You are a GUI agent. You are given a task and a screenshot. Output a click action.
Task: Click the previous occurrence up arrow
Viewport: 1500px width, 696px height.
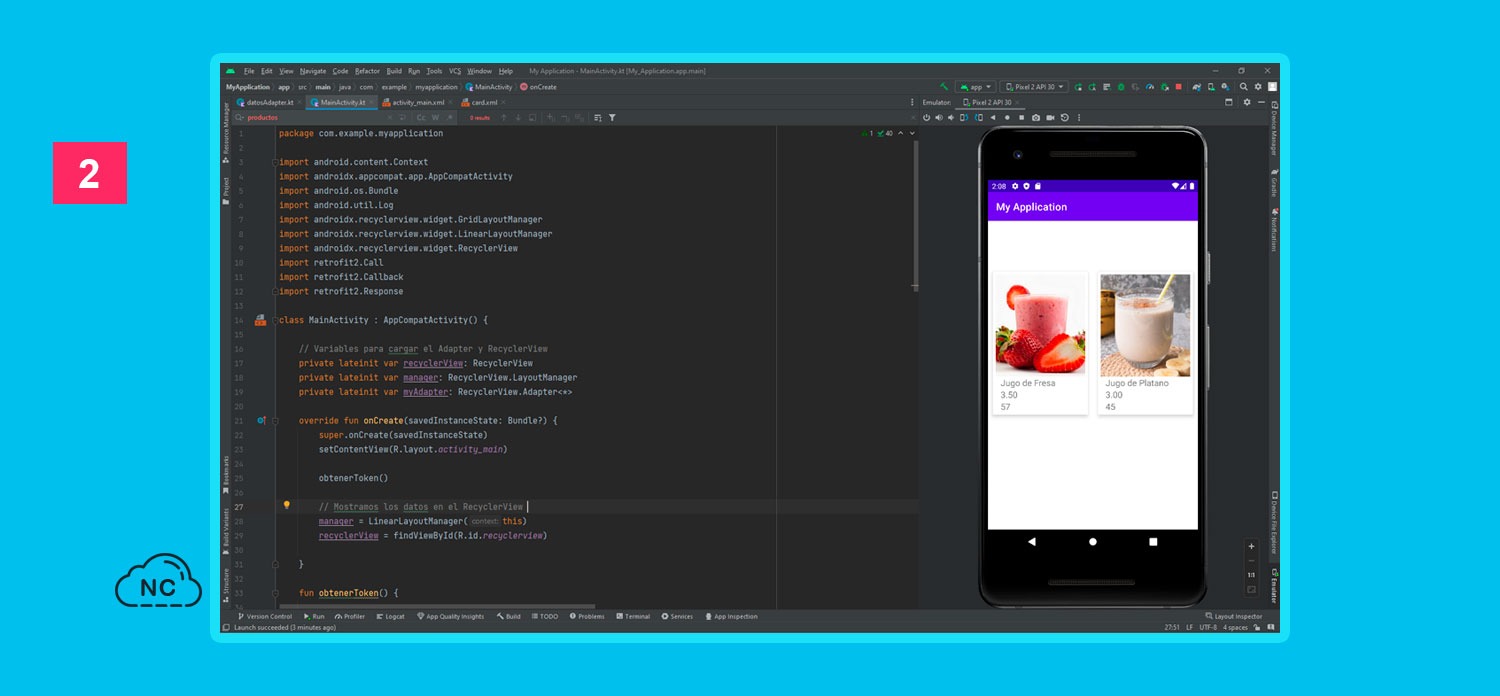[x=504, y=118]
